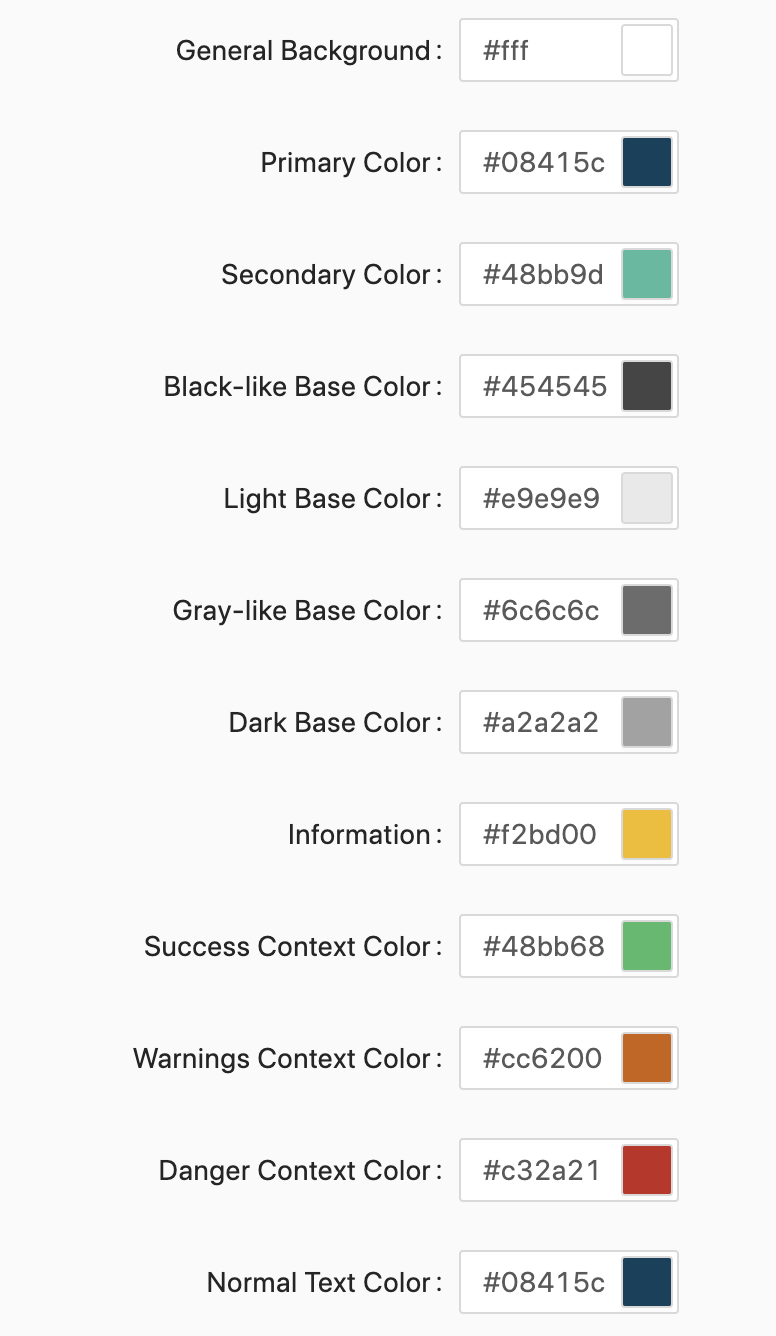Focus the Warnings Context Color #cc6200 field

point(542,1058)
